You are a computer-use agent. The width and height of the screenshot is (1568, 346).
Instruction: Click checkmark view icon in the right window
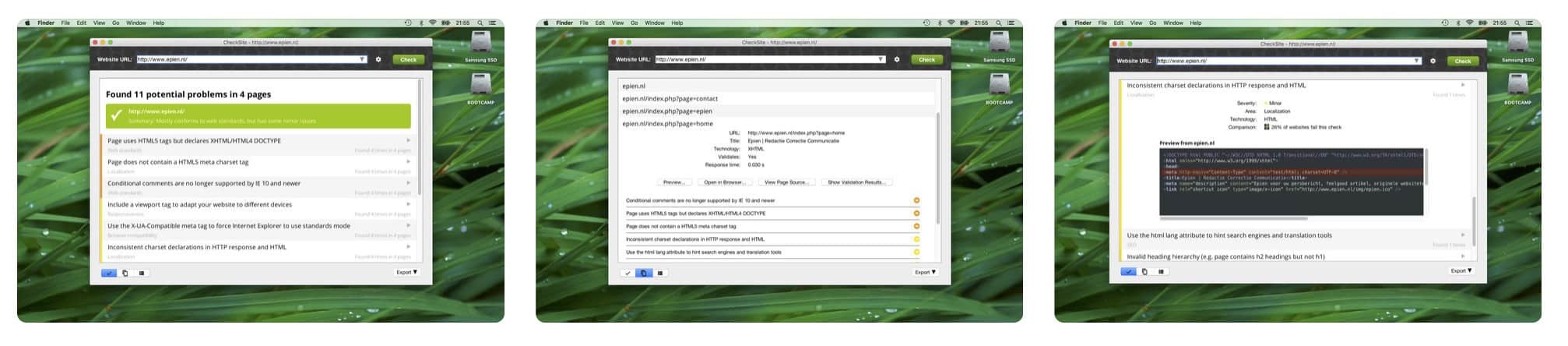point(1128,271)
